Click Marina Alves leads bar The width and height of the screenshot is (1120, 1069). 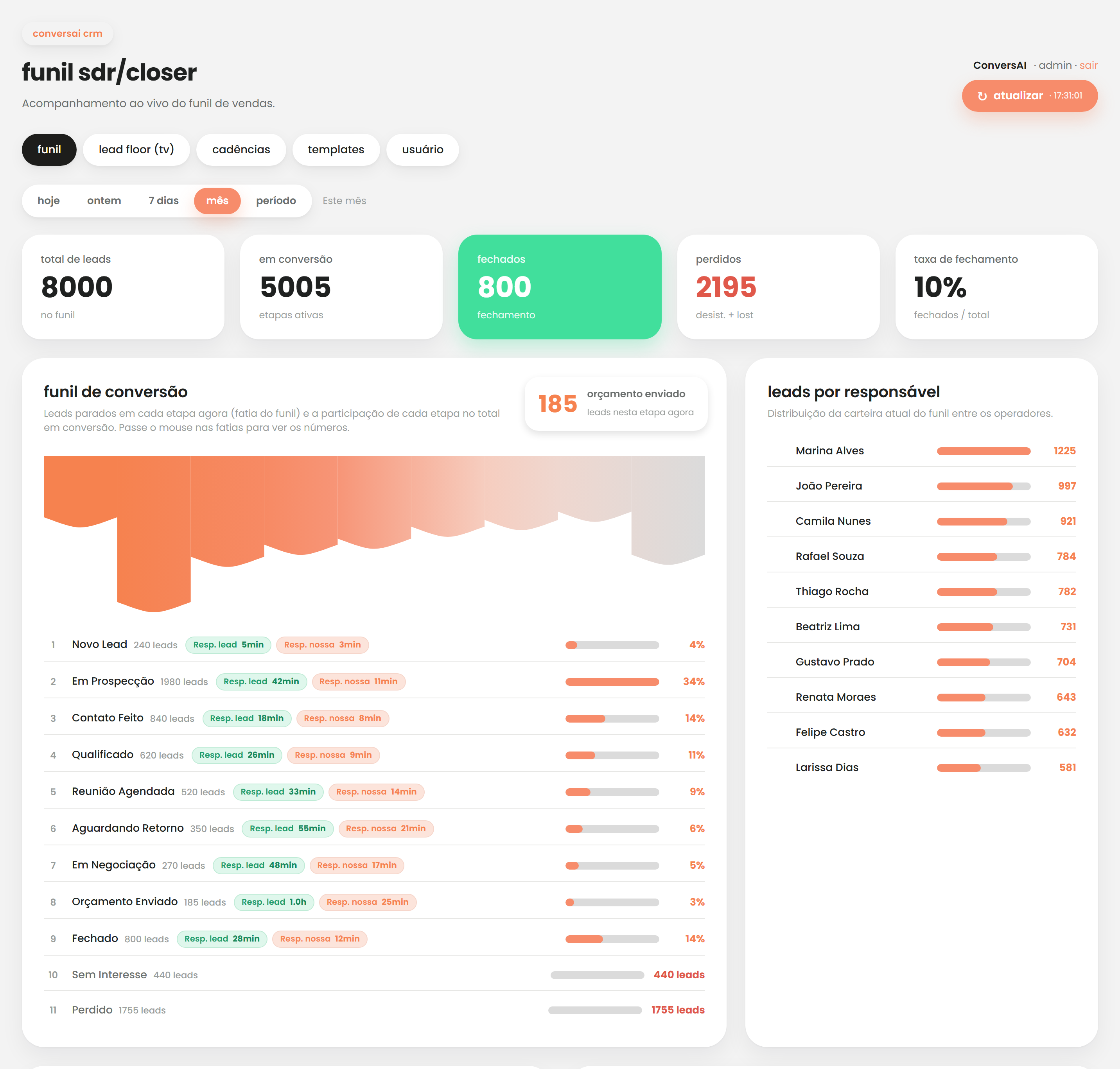click(983, 451)
